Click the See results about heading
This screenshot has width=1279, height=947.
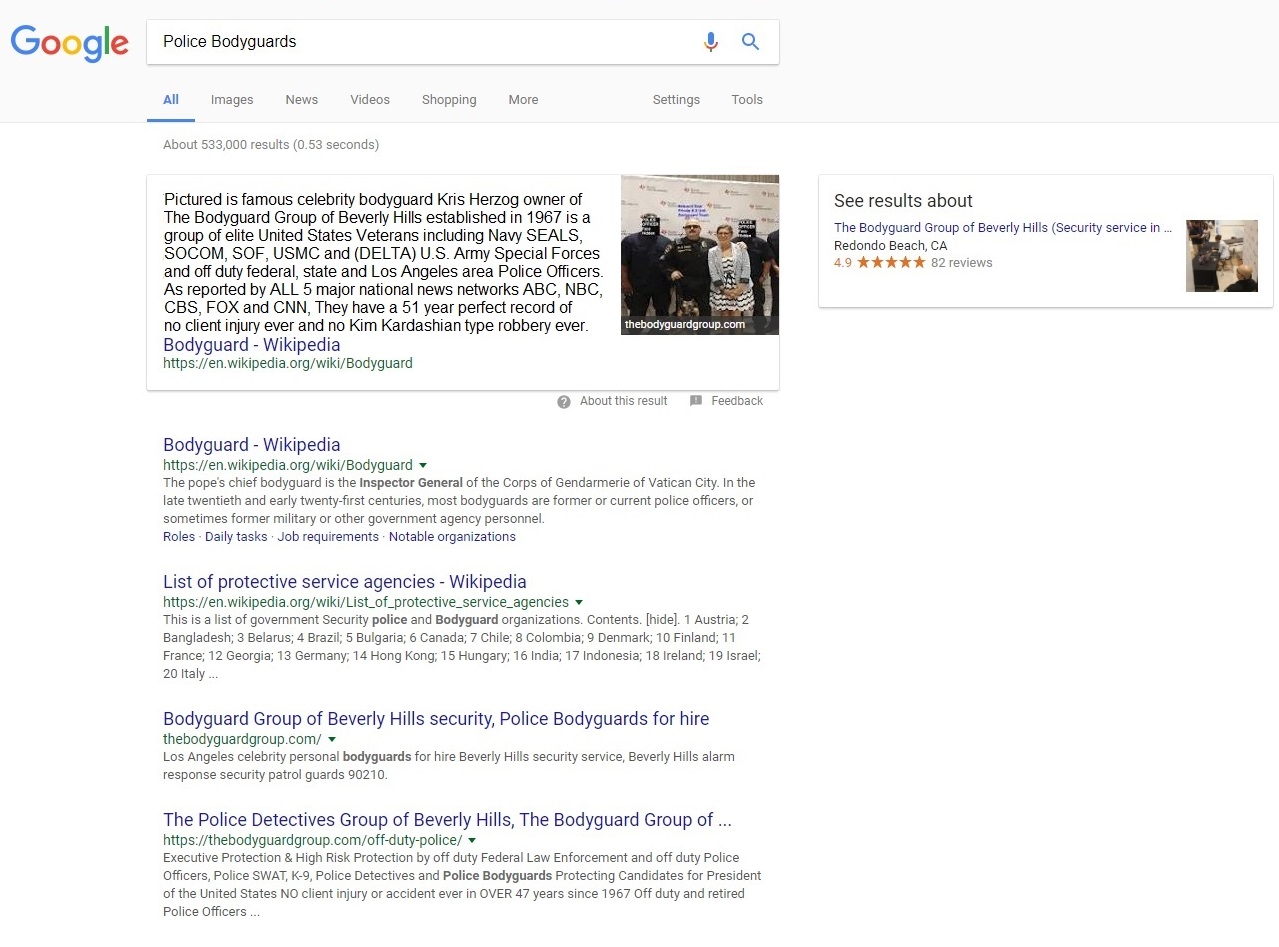903,201
